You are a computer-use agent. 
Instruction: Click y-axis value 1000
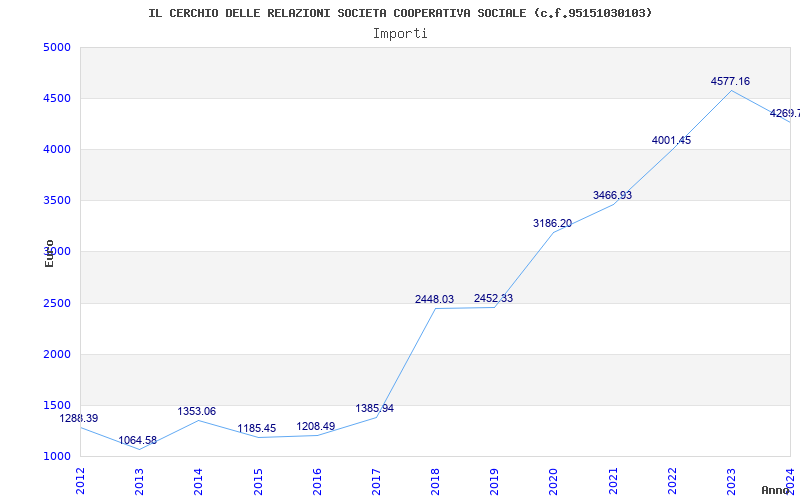[57, 457]
